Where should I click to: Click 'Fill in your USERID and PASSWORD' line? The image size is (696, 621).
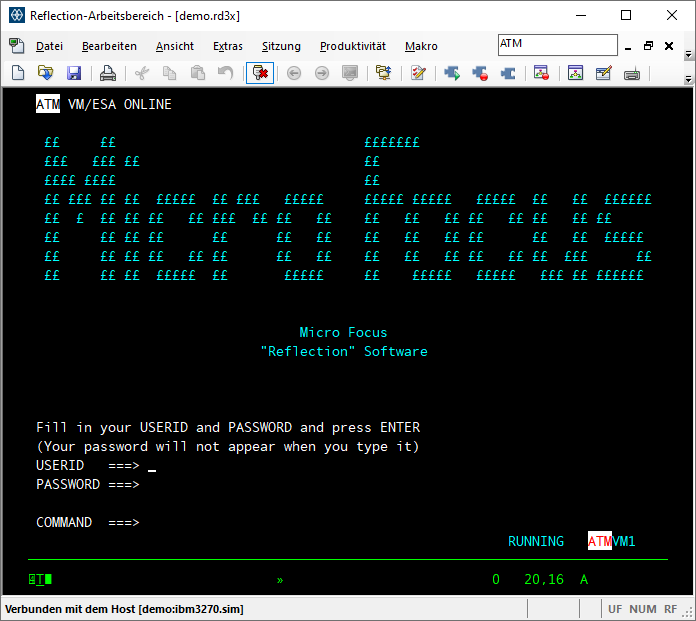[x=228, y=427]
